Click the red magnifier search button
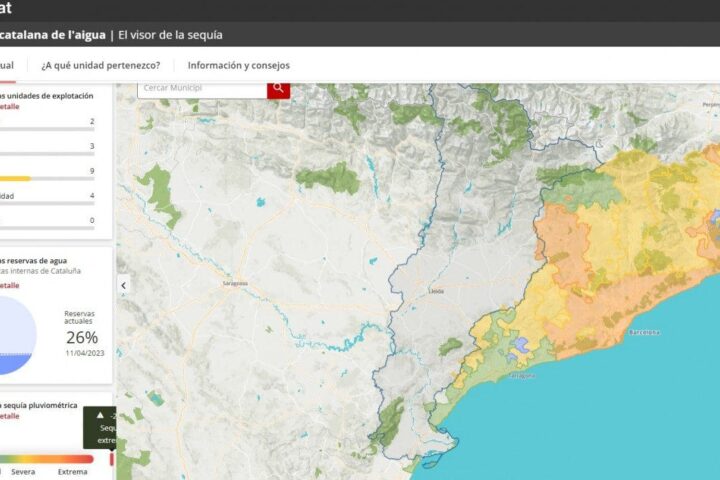 278,89
